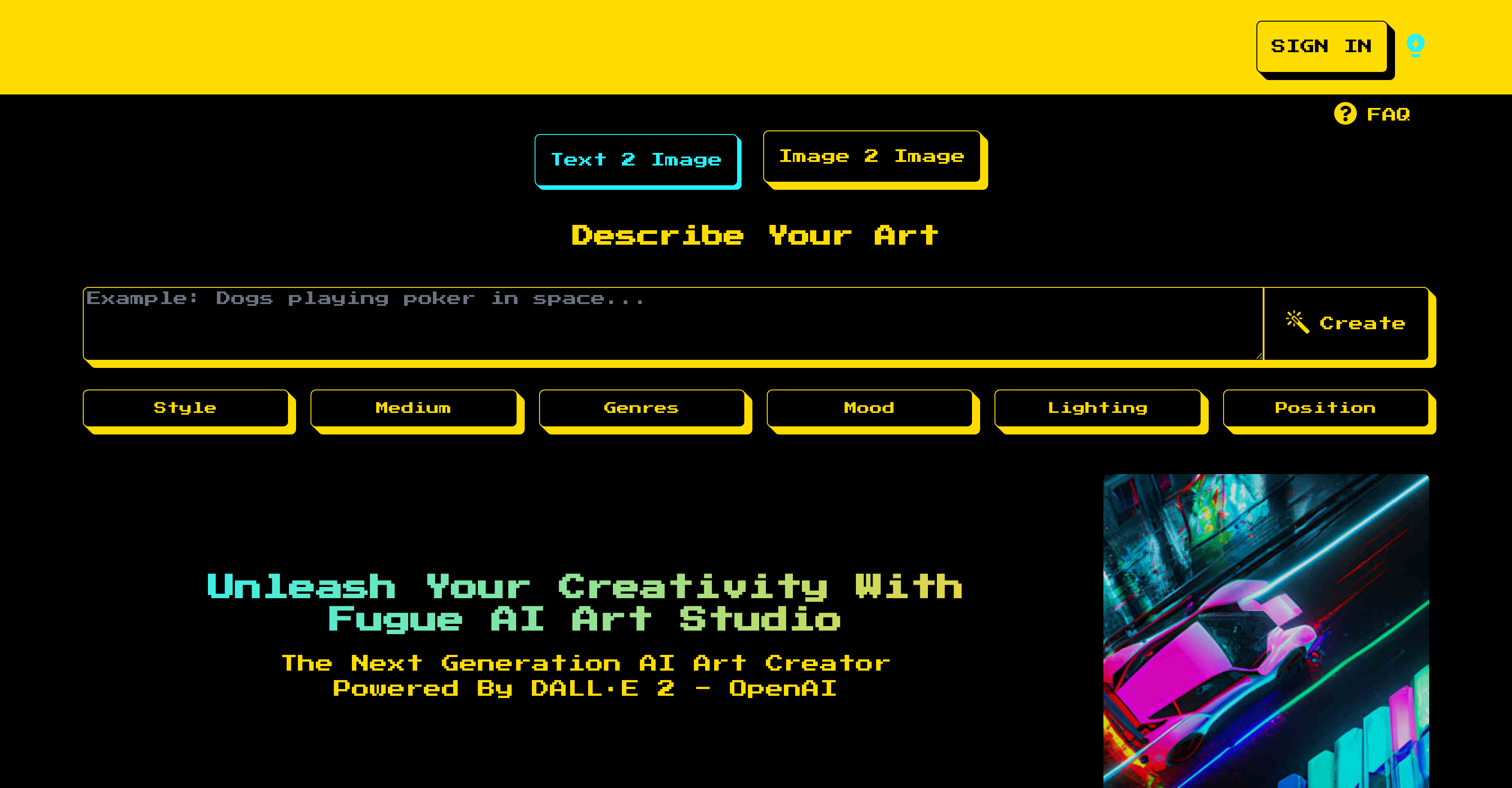The image size is (1512, 788).
Task: Click the FAQ question mark icon
Action: [1347, 114]
